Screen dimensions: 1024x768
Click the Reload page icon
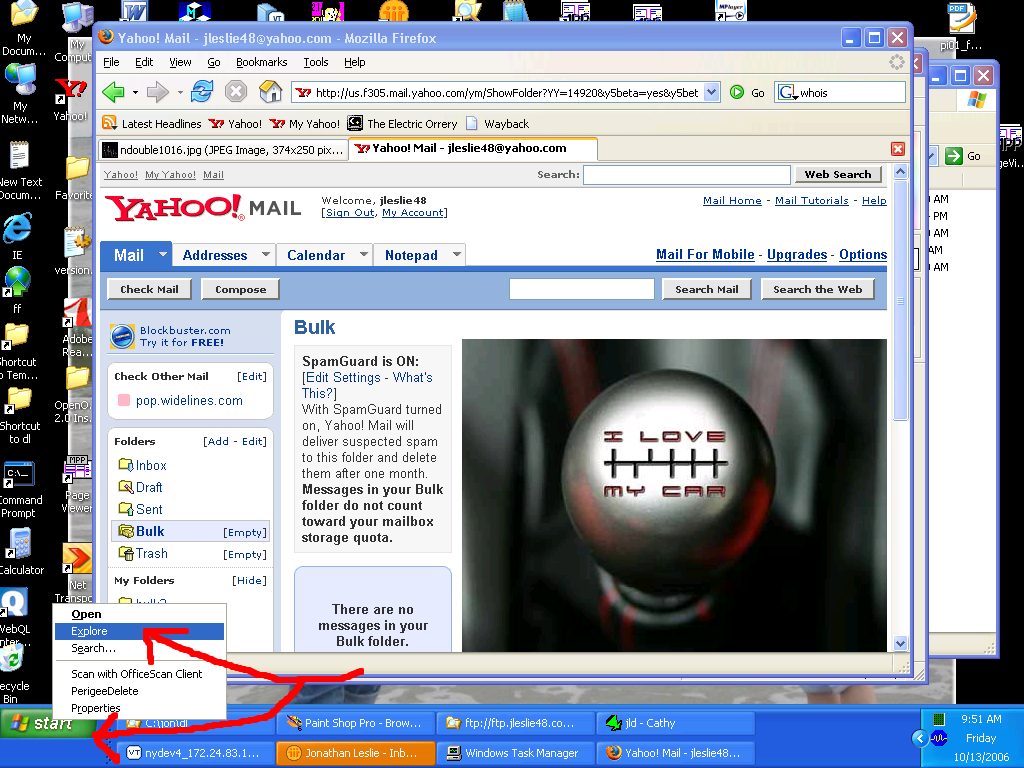click(202, 92)
